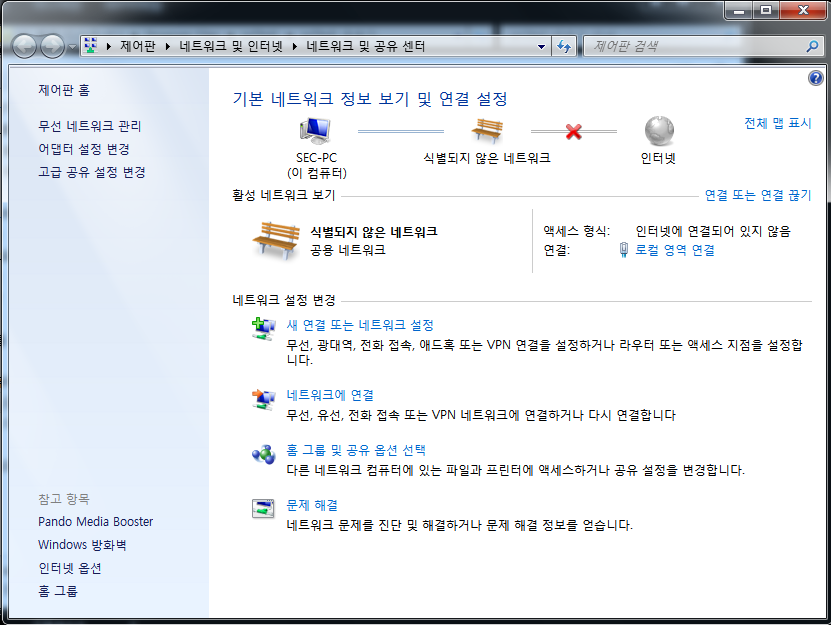The height and width of the screenshot is (625, 831).
Task: Click the forward navigation arrow button
Action: [x=52, y=47]
